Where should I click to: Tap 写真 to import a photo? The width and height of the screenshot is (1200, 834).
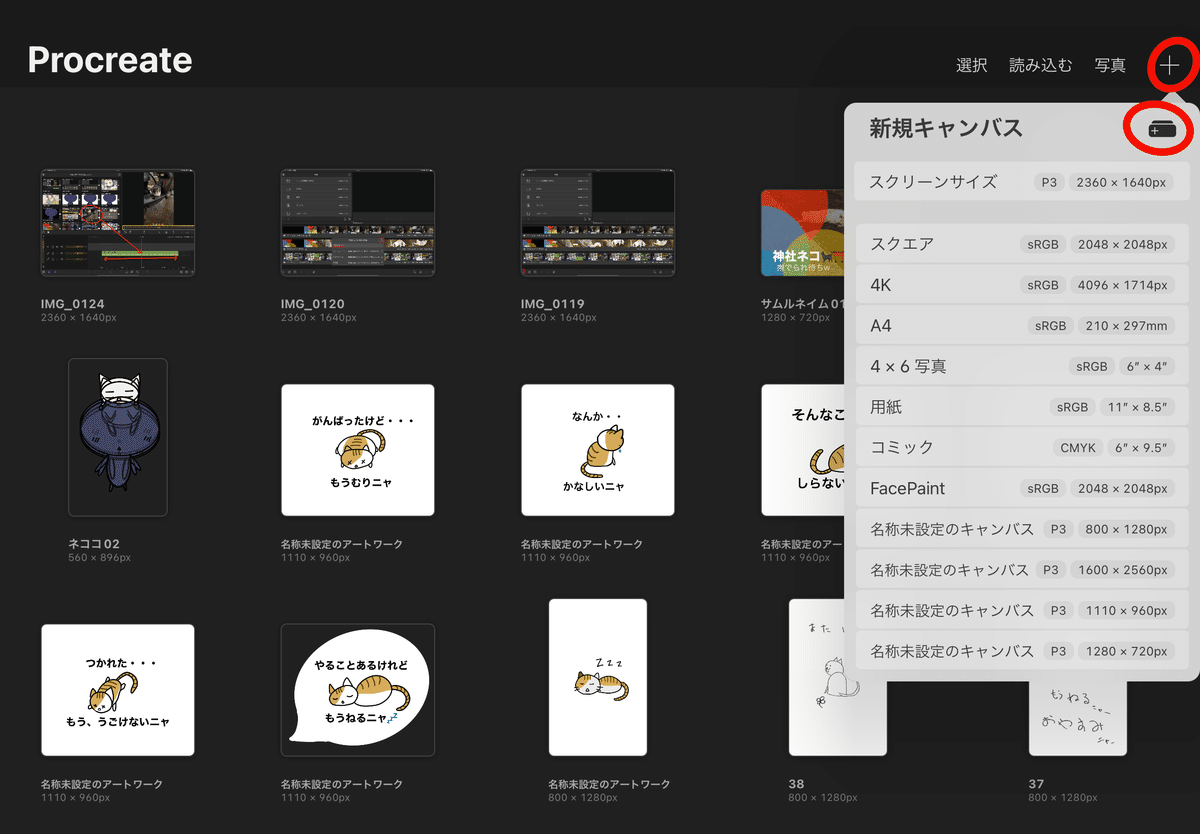(x=1110, y=66)
